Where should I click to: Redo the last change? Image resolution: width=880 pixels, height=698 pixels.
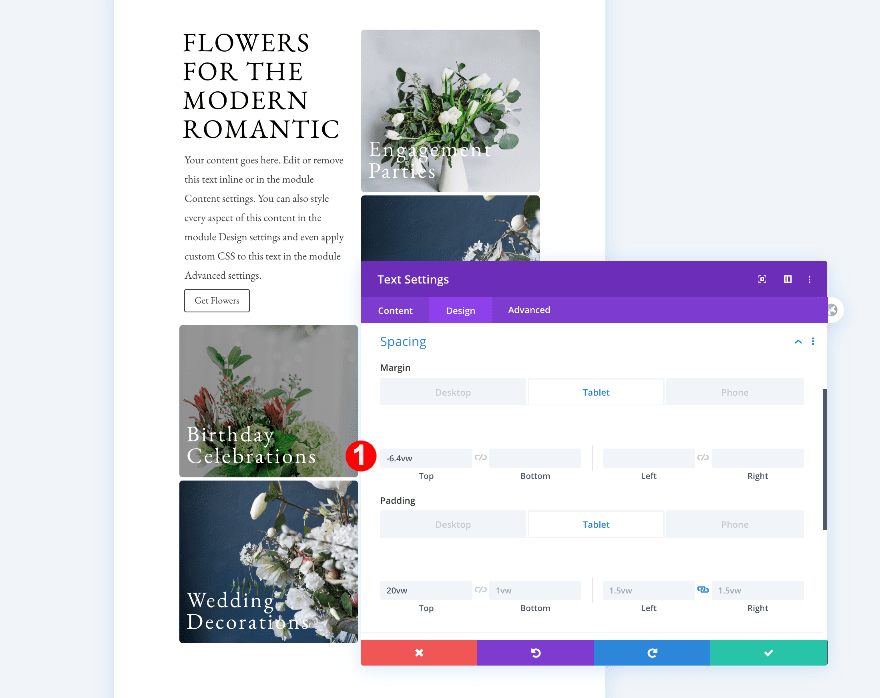click(x=652, y=653)
